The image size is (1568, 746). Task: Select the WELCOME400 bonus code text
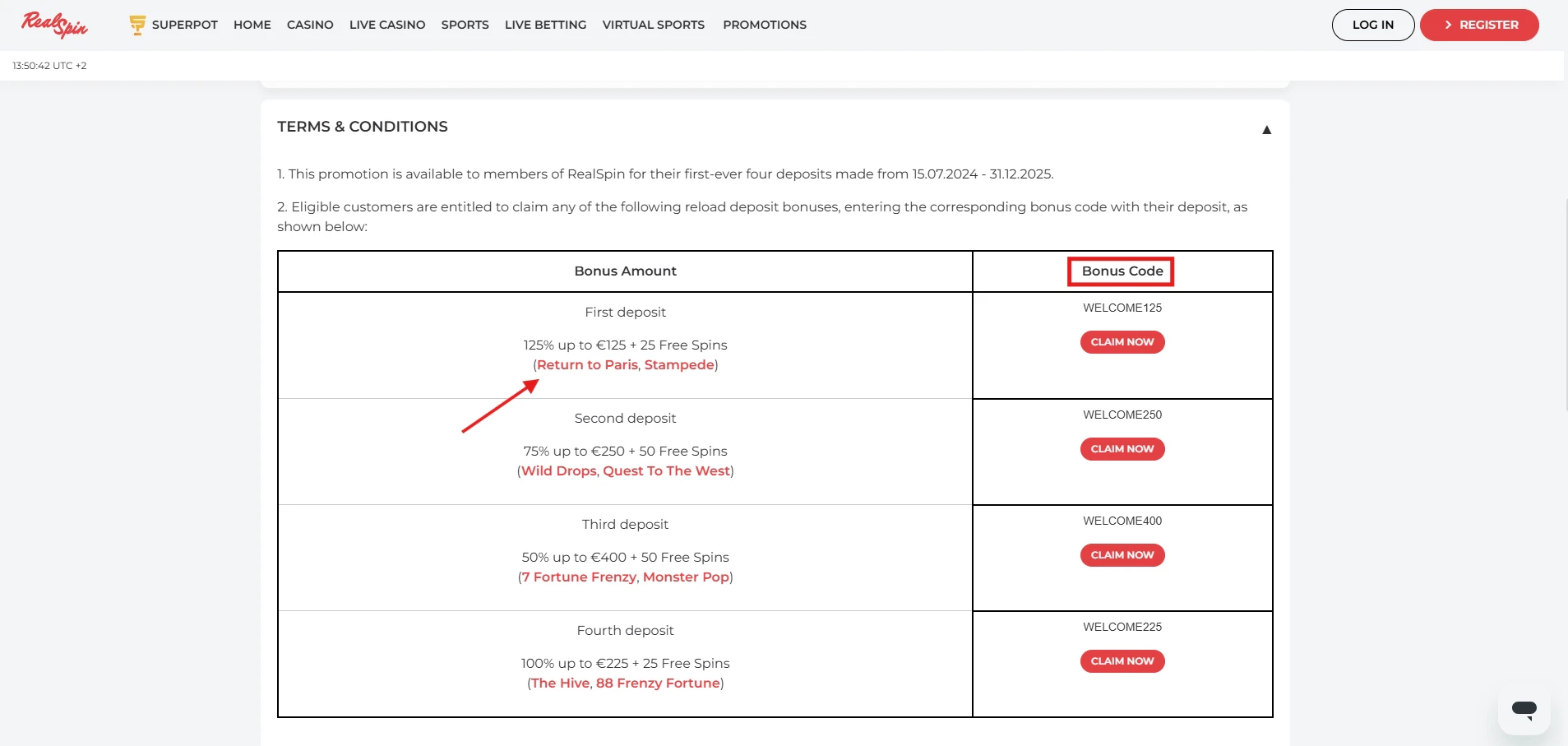coord(1122,521)
